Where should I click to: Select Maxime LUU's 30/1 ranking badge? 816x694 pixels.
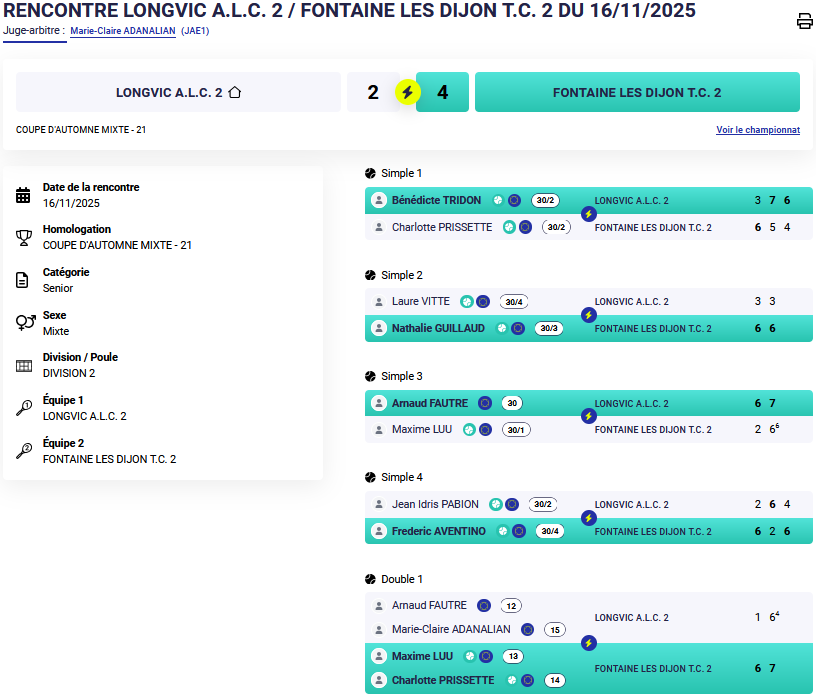[515, 430]
